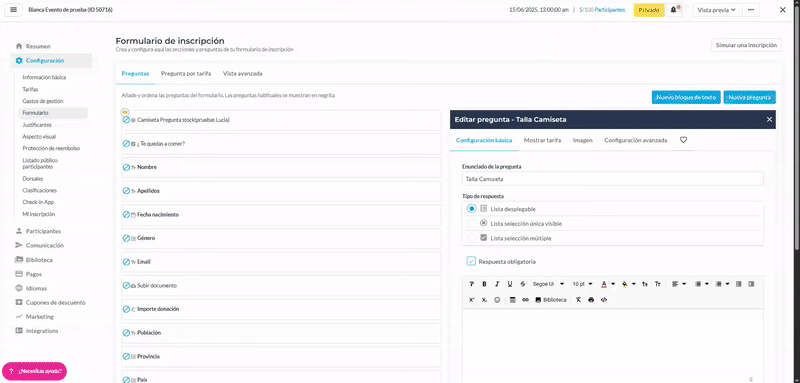Insert a table in the editor

tap(513, 300)
